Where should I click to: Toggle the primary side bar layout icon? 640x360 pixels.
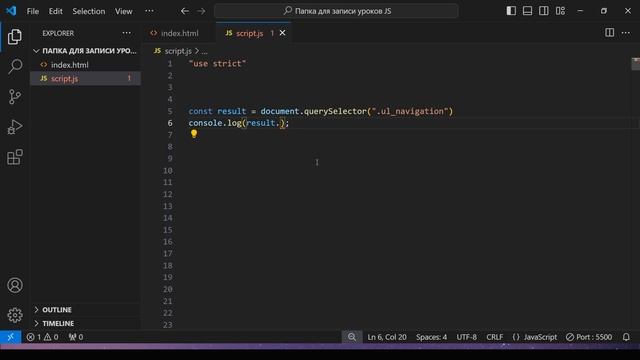tap(511, 11)
